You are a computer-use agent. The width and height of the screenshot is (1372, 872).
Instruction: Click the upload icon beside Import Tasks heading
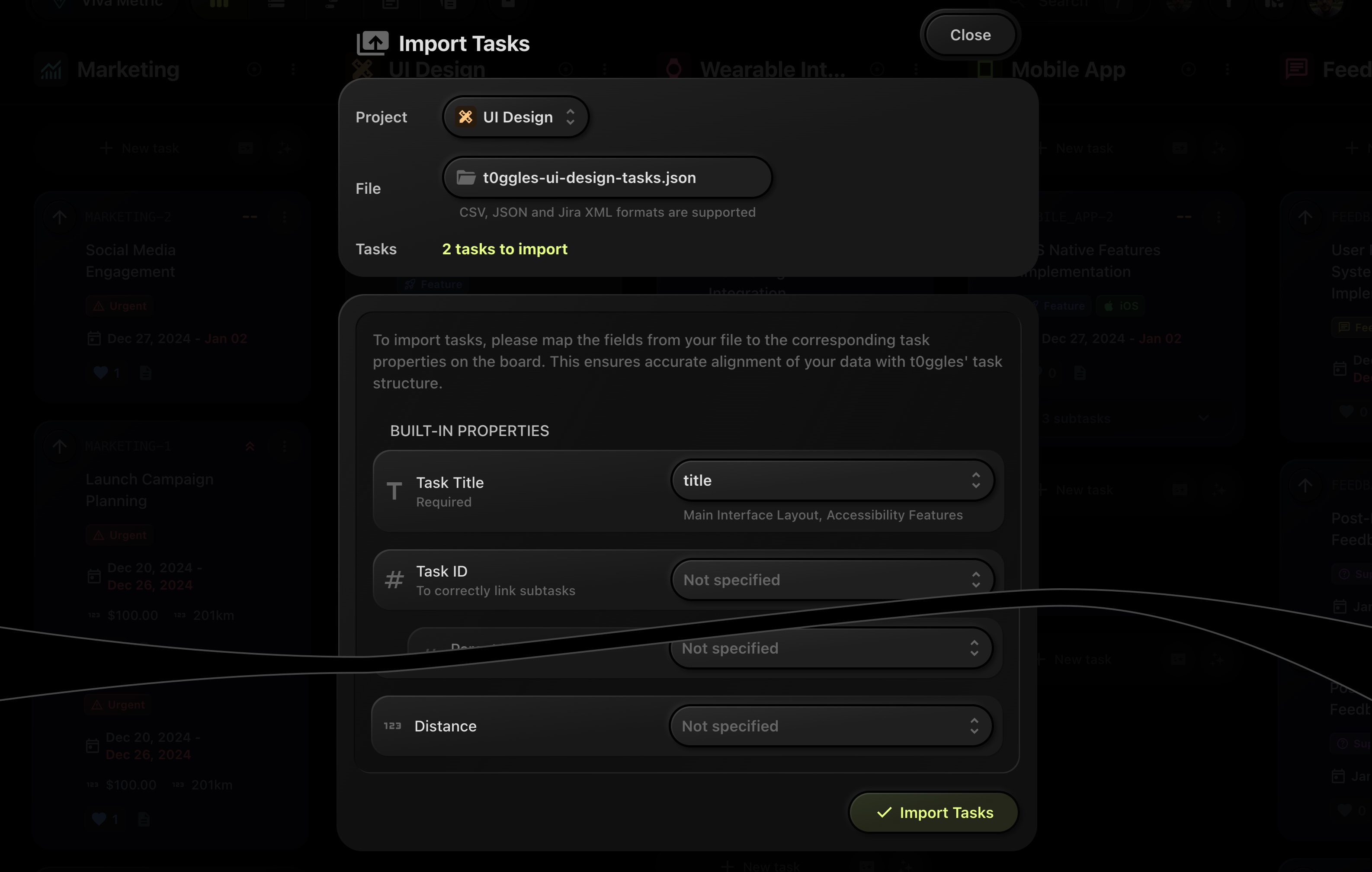click(x=372, y=43)
